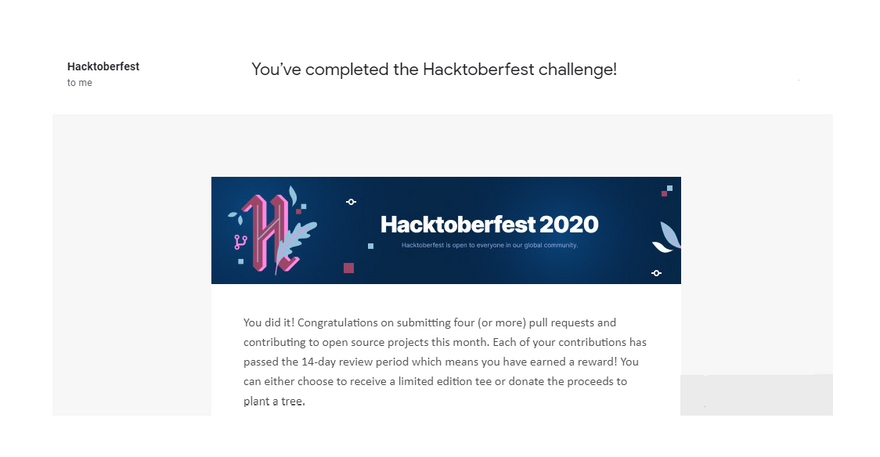
Task: Click the small squares at banner top-right corner
Action: pos(667,190)
